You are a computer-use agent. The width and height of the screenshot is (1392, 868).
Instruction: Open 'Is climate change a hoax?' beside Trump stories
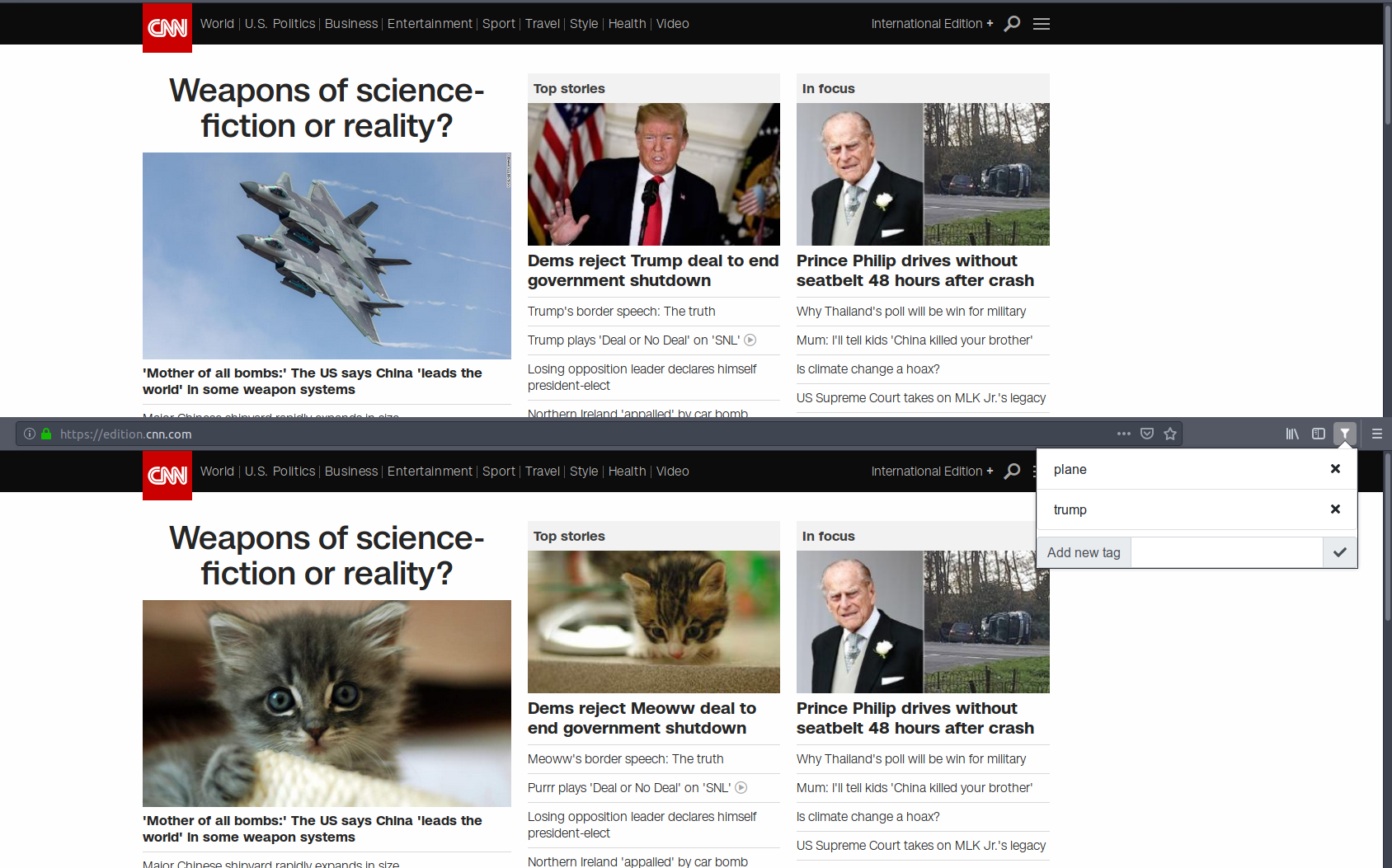[868, 368]
